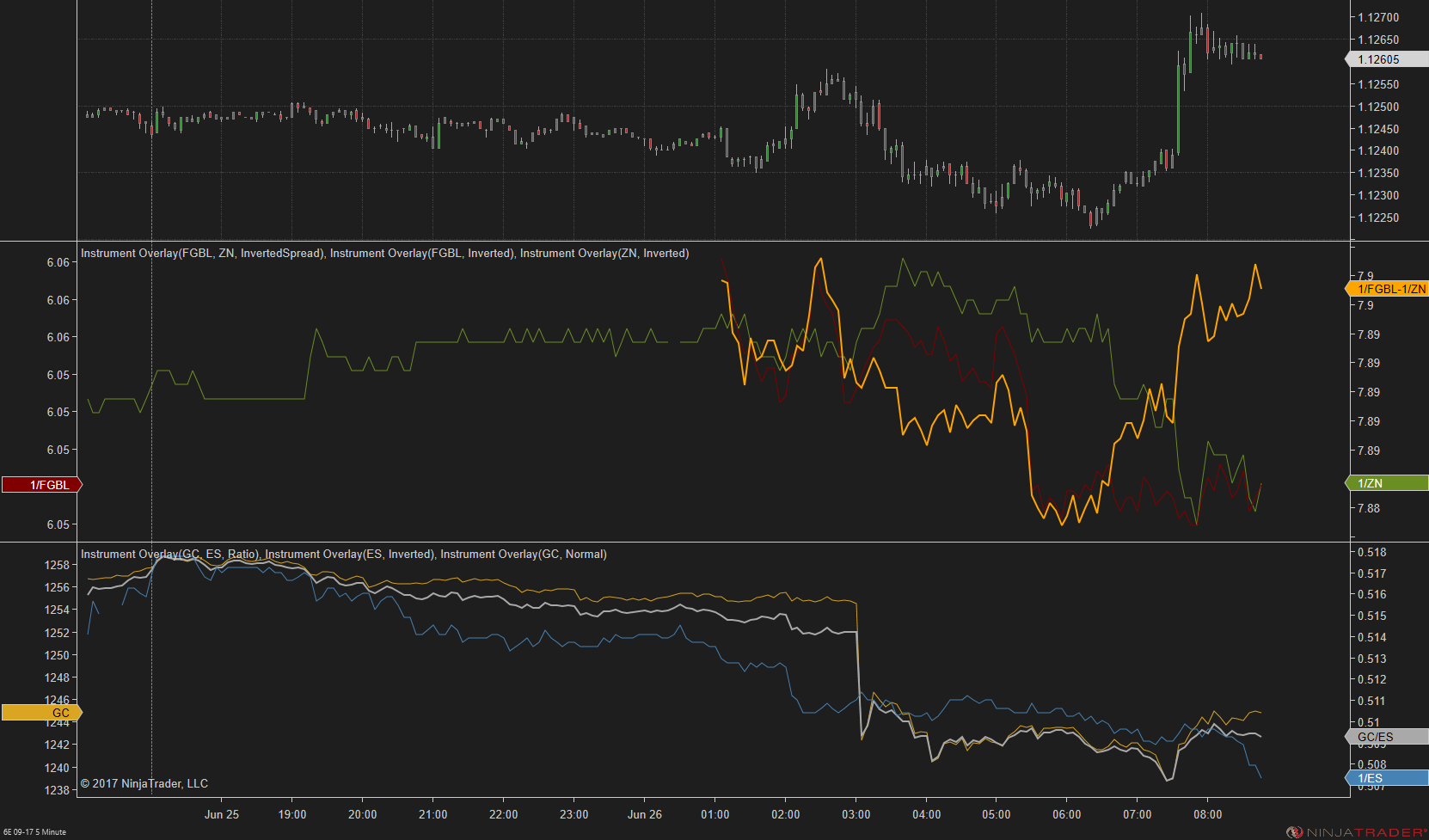This screenshot has height=840, width=1429.
Task: Click the 2017 NinjaTrader, LLC copyright text
Action: pos(144,783)
